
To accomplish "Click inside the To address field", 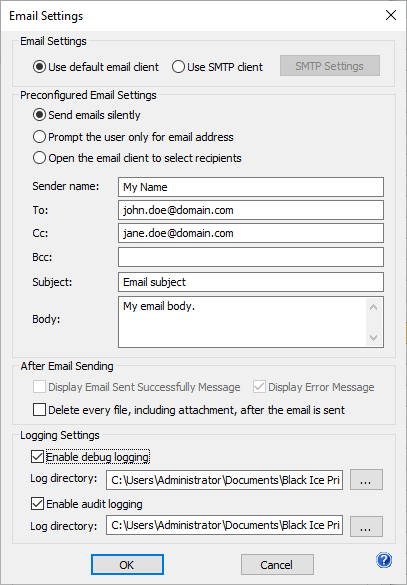I will 251,210.
